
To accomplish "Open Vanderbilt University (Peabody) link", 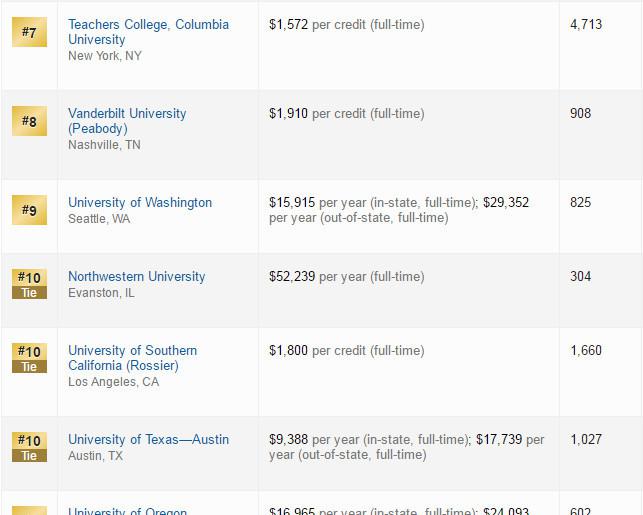I will coord(127,121).
